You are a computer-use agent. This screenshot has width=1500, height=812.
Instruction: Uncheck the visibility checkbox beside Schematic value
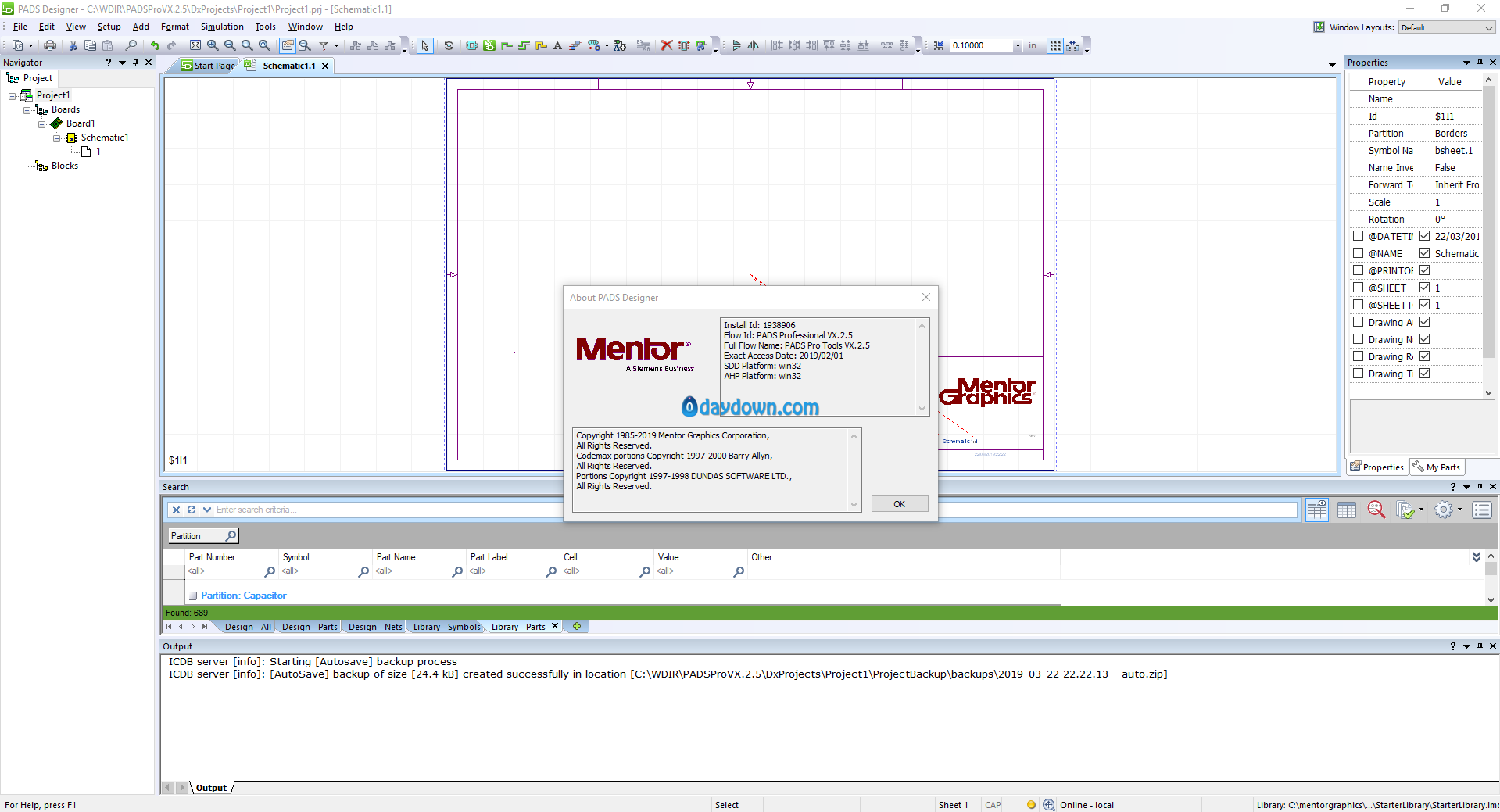1425,253
